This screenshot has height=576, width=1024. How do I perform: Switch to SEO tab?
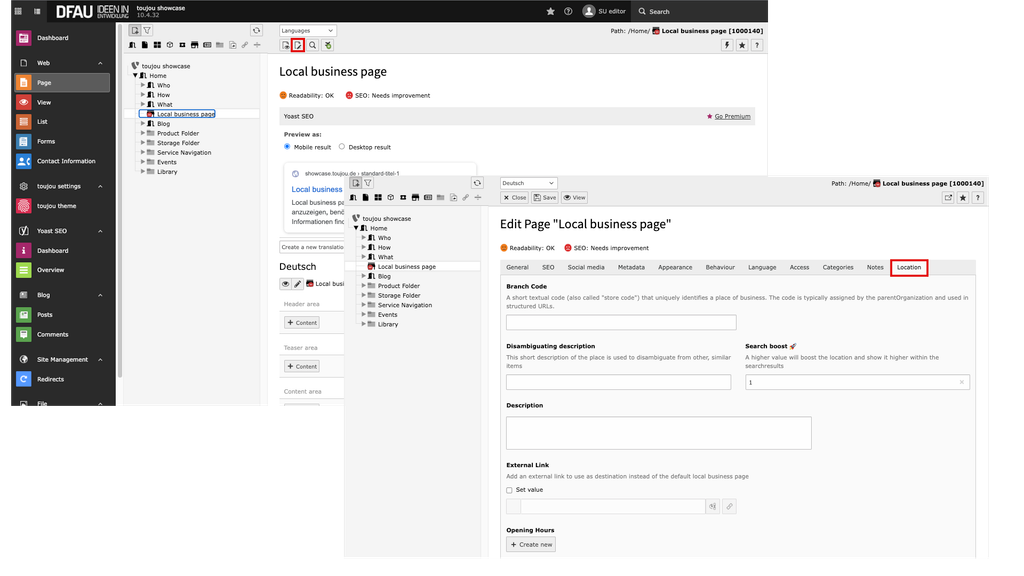coord(548,267)
